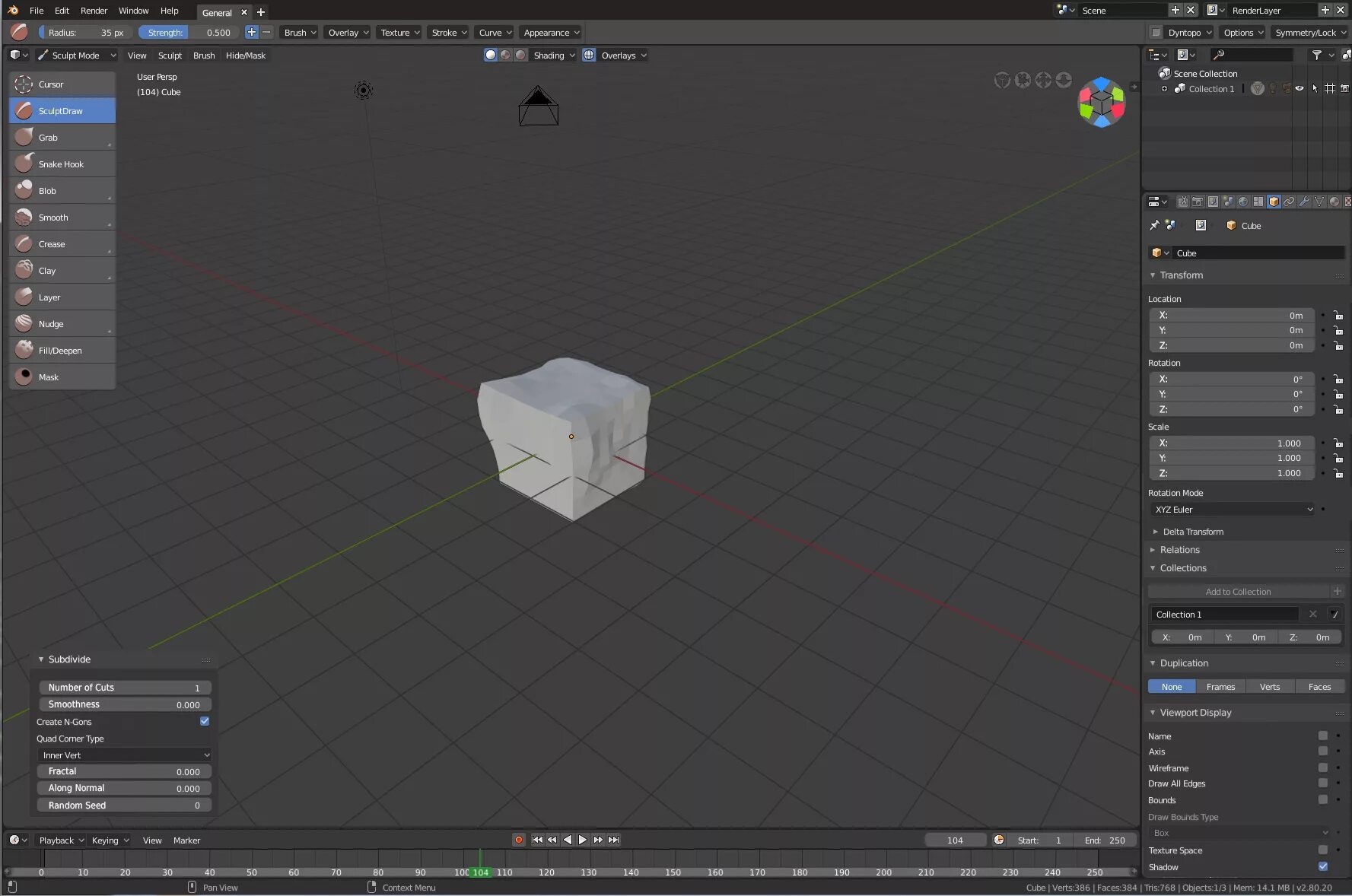
Task: Open the Material sphere properties tab
Action: coord(1335,202)
